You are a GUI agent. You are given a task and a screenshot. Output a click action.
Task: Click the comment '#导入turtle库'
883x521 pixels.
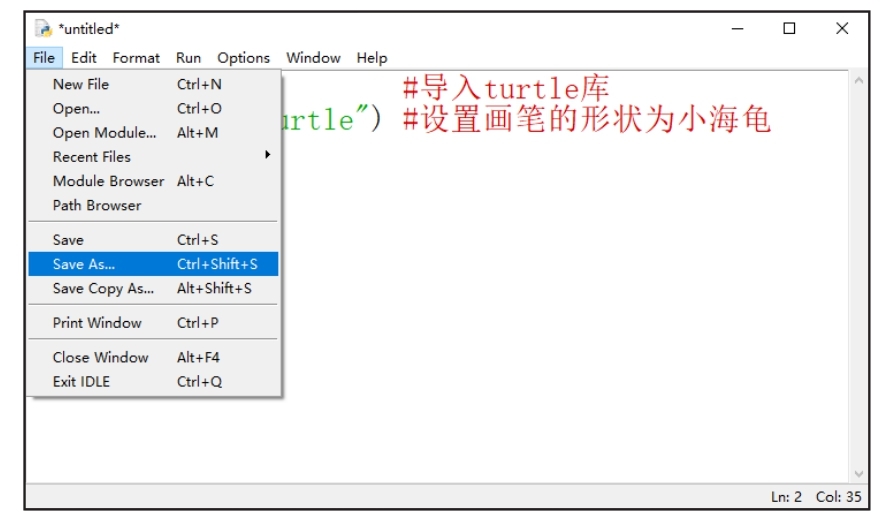pyautogui.click(x=506, y=88)
